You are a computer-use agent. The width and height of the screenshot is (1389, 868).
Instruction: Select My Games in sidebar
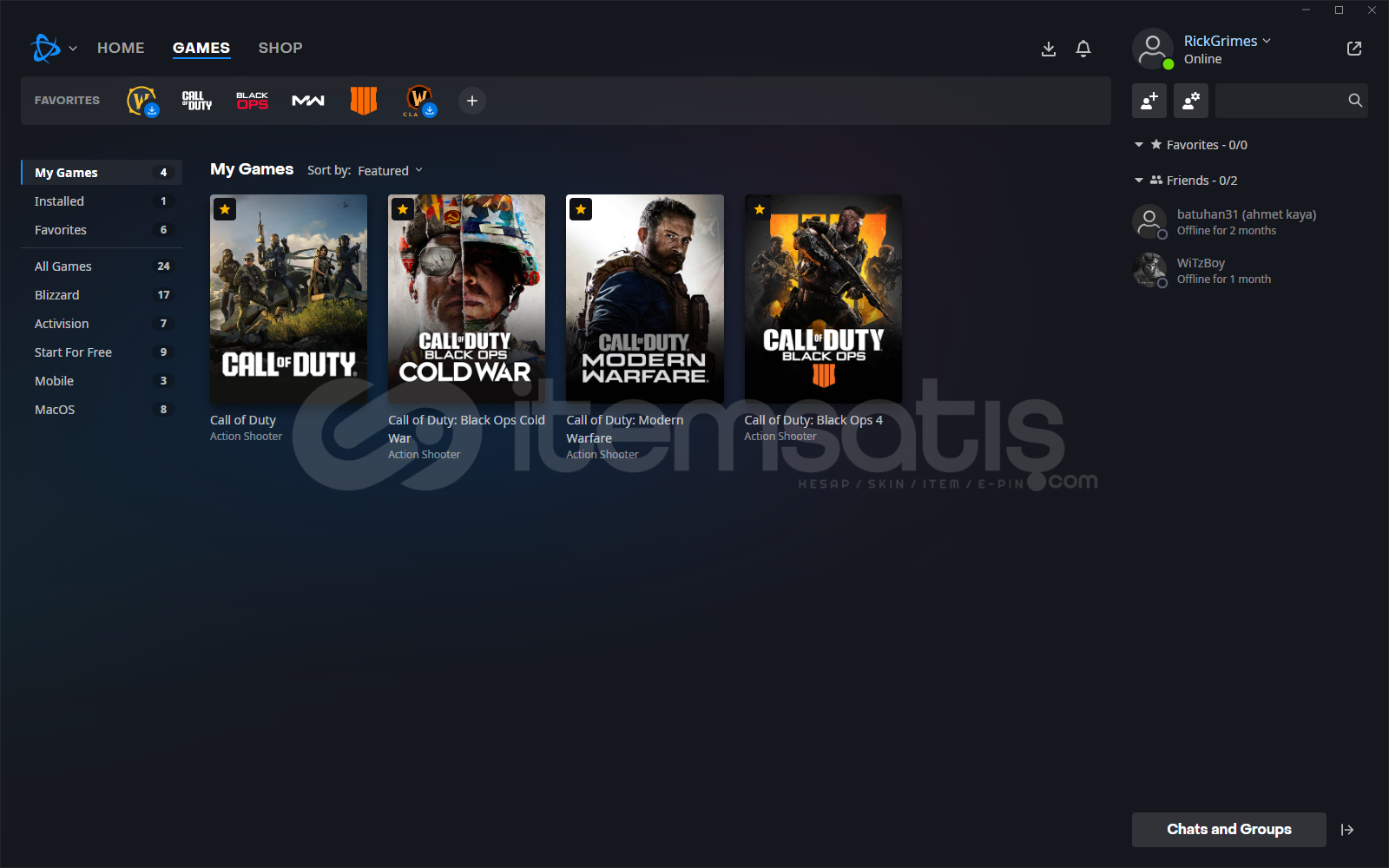(102, 173)
